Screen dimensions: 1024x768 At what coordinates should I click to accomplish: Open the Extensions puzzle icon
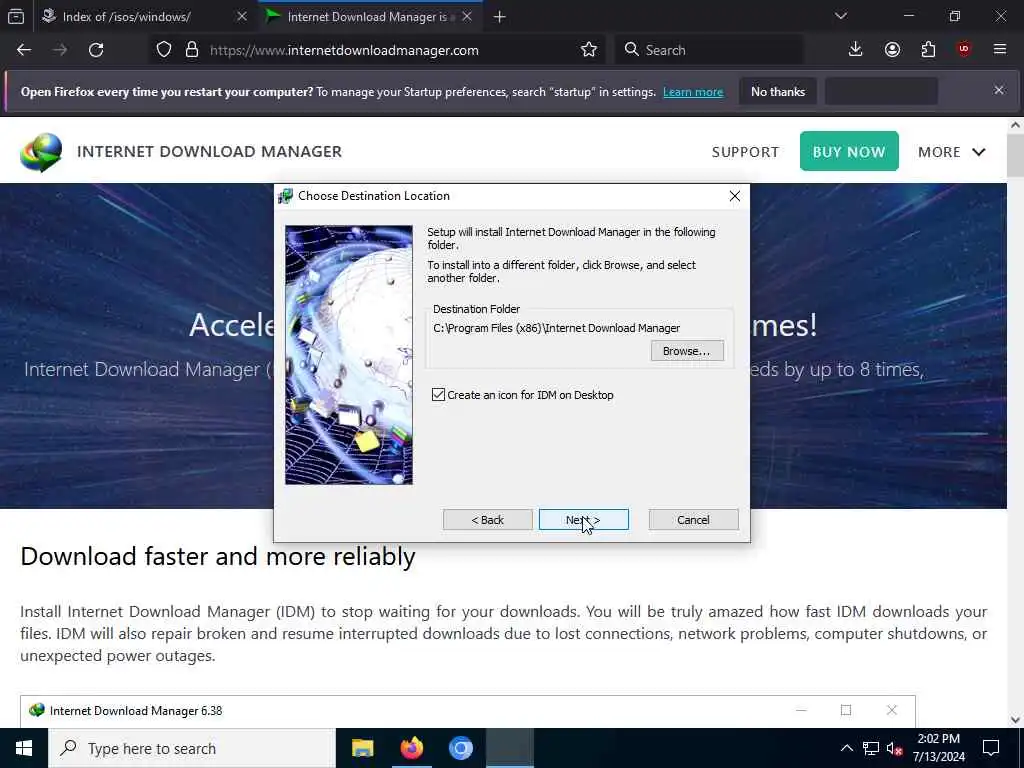[928, 50]
